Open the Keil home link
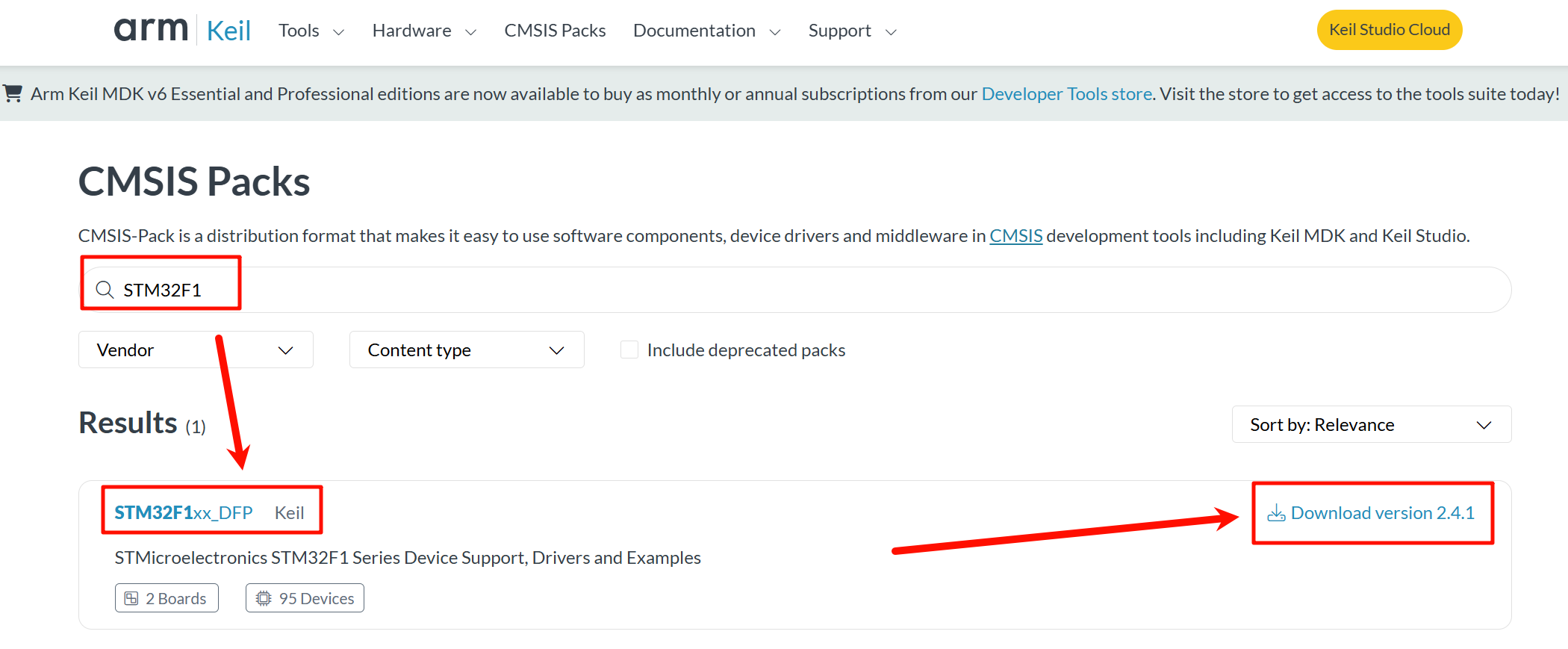This screenshot has width=1568, height=649. point(228,31)
